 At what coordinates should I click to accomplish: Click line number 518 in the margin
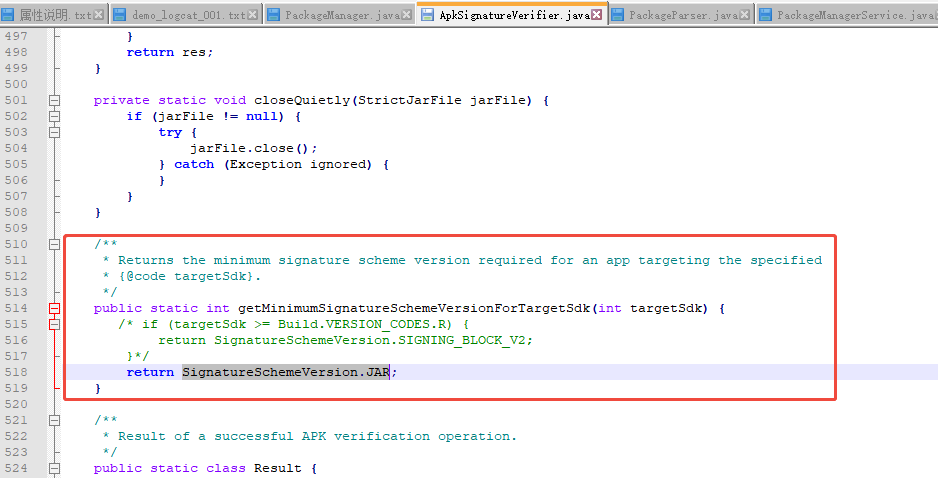click(16, 372)
